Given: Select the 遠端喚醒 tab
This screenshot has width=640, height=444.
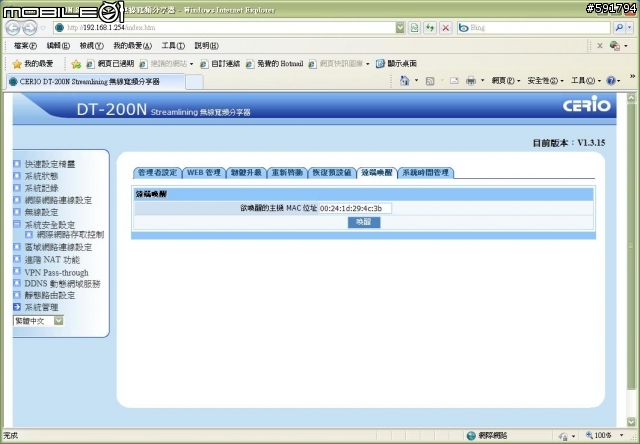Looking at the screenshot, I should [377, 173].
